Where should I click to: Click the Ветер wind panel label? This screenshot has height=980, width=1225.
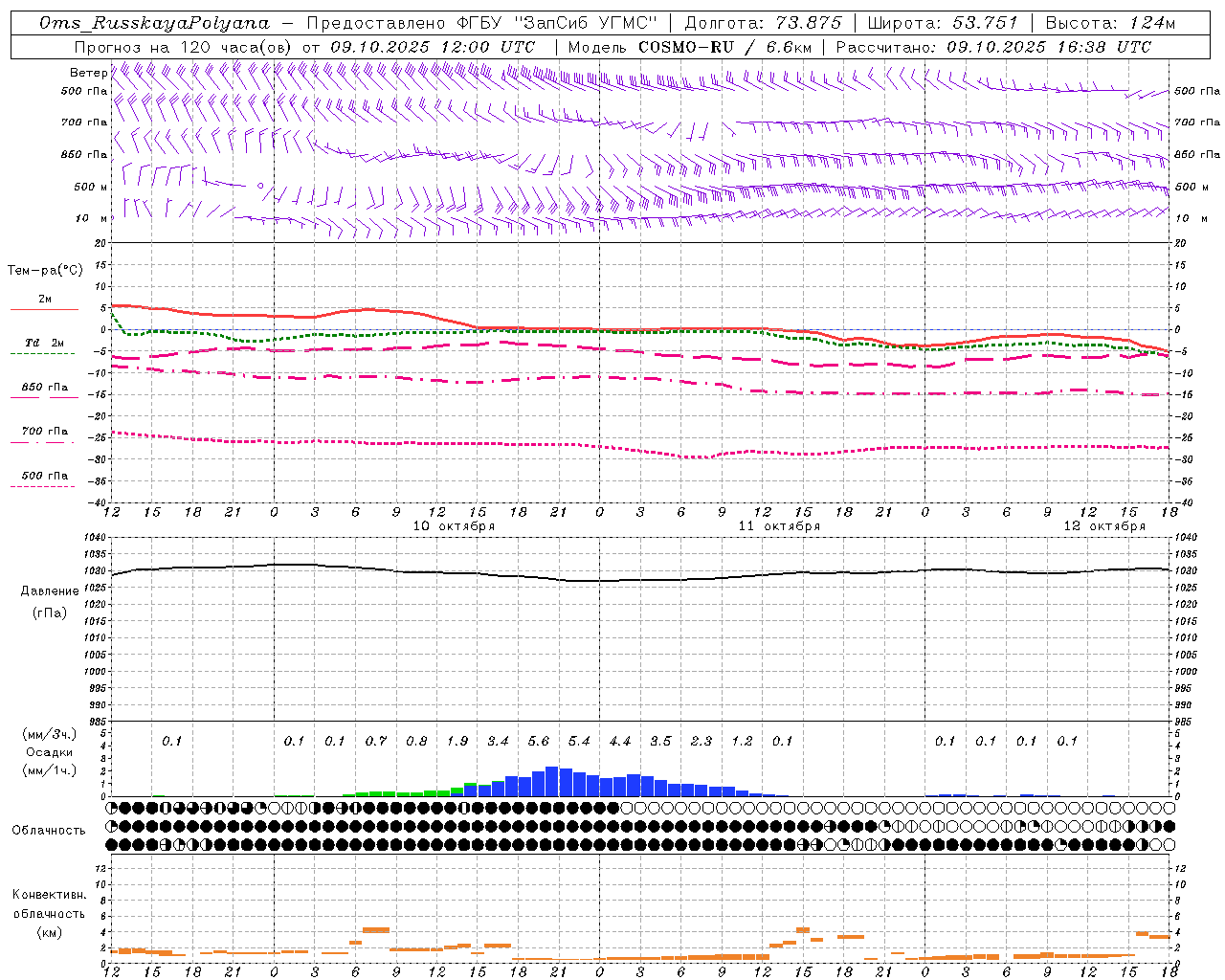(88, 73)
